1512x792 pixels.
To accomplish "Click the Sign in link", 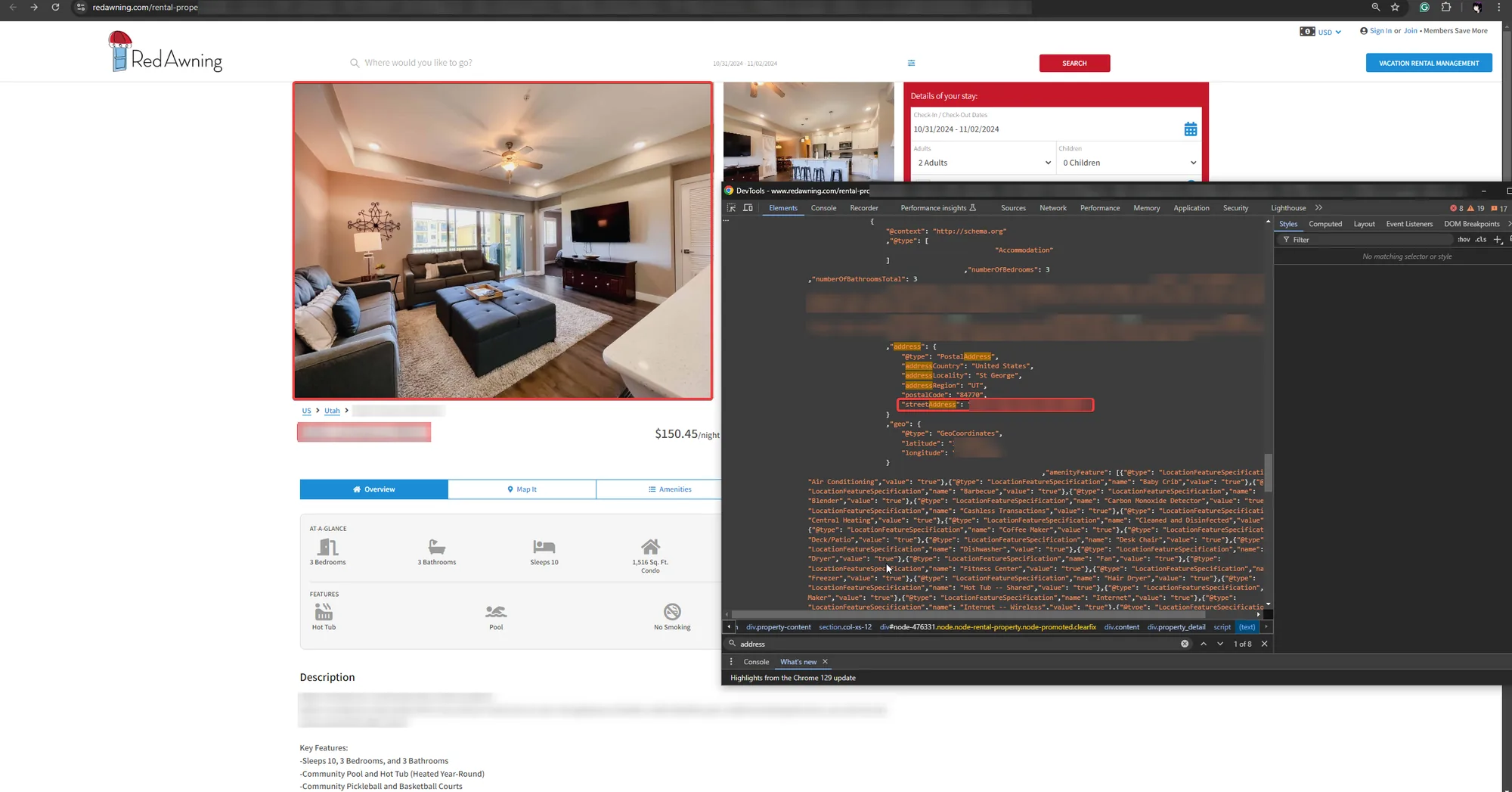I will [x=1380, y=31].
